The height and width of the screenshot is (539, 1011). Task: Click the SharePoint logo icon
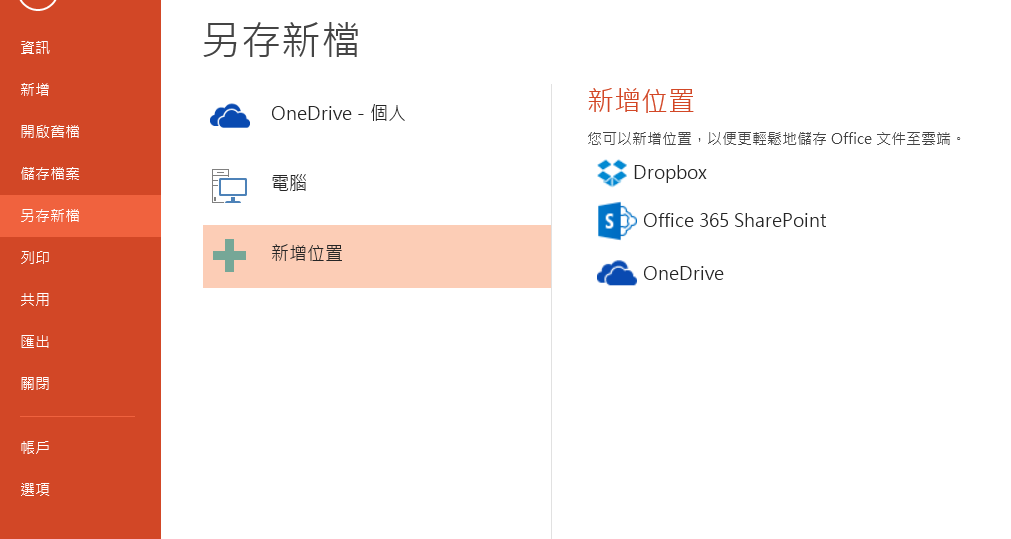(617, 221)
